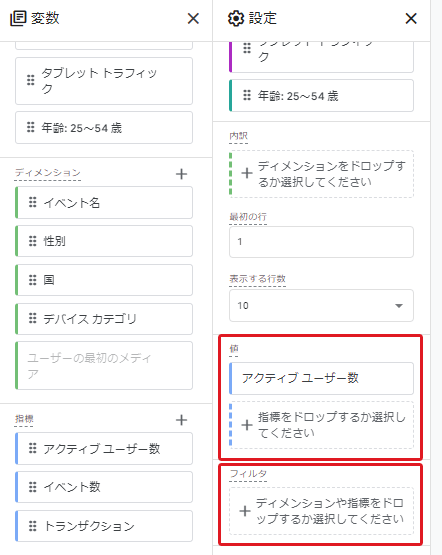Close the 変数 panel
This screenshot has height=555, width=442.
(x=193, y=18)
